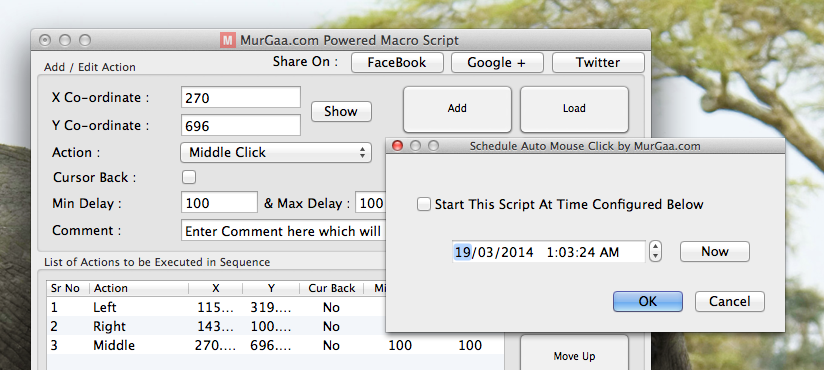
Task: Set schedule time with Now button
Action: pyautogui.click(x=715, y=252)
